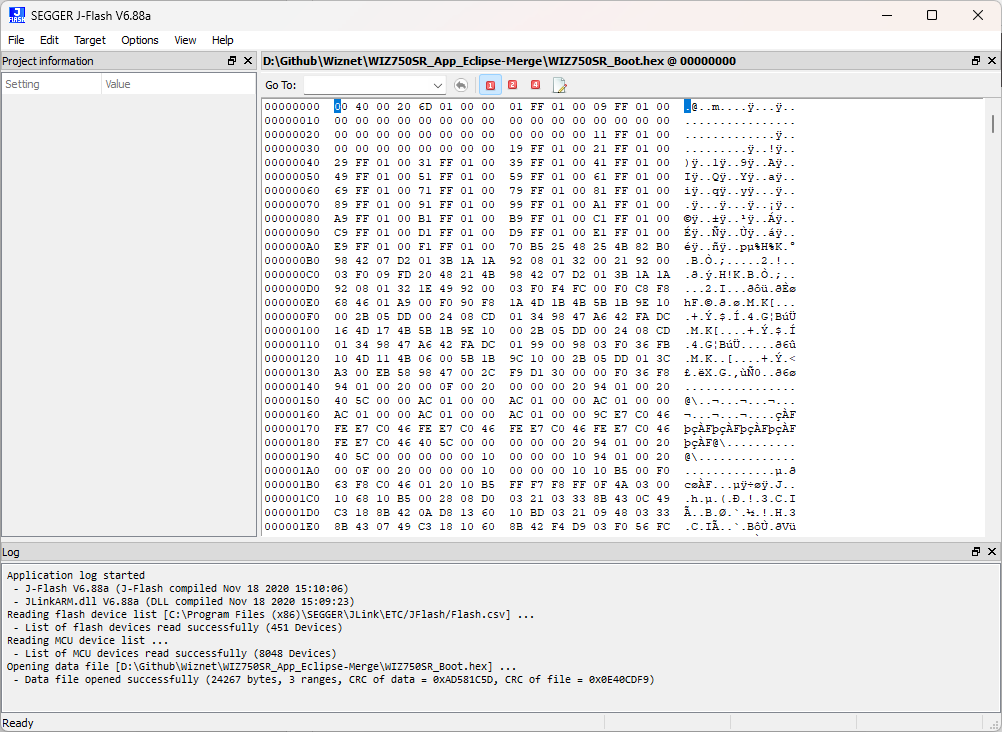
Task: Click the address label 00000100
Action: tap(292, 331)
